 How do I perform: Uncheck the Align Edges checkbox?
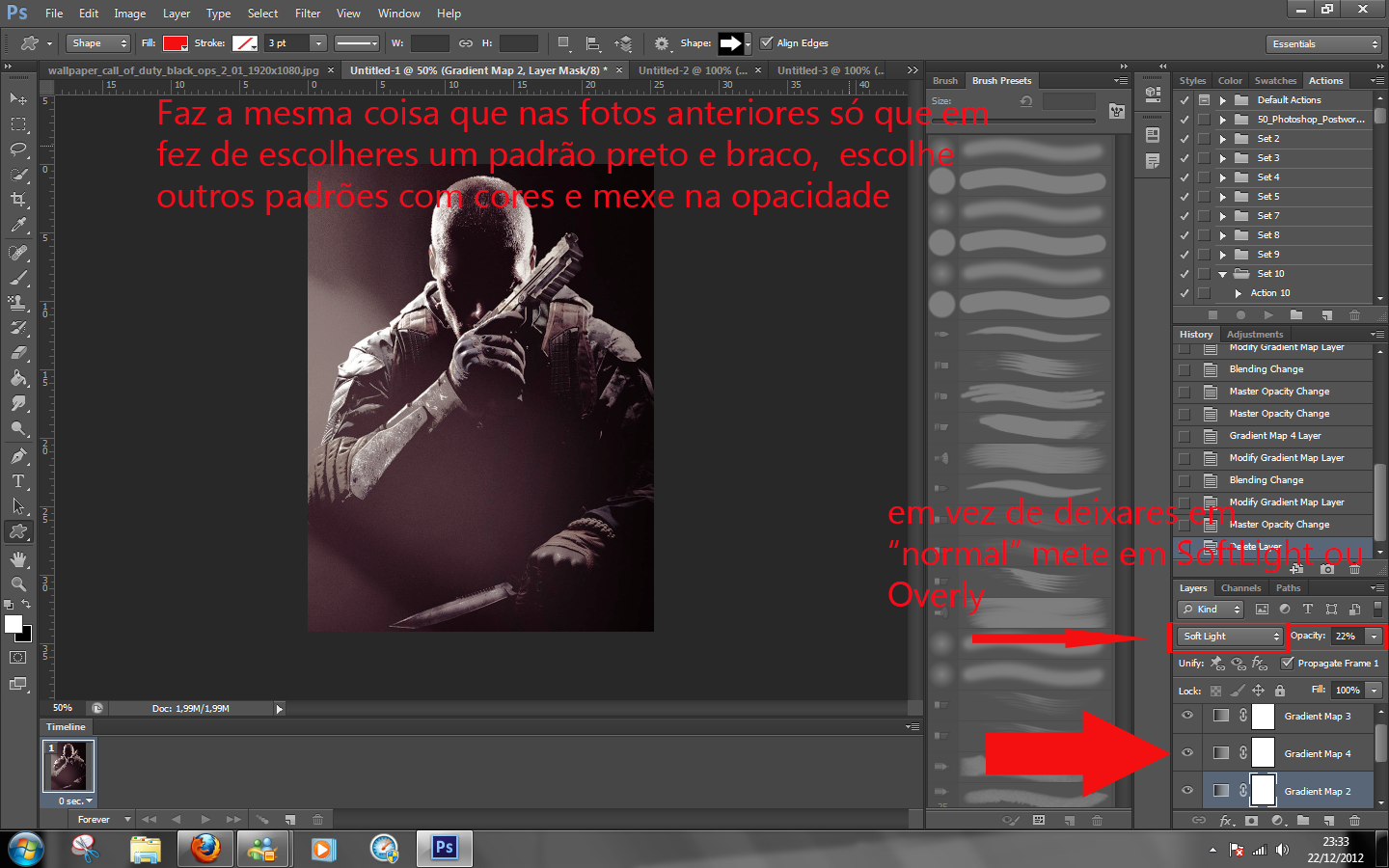pyautogui.click(x=767, y=43)
